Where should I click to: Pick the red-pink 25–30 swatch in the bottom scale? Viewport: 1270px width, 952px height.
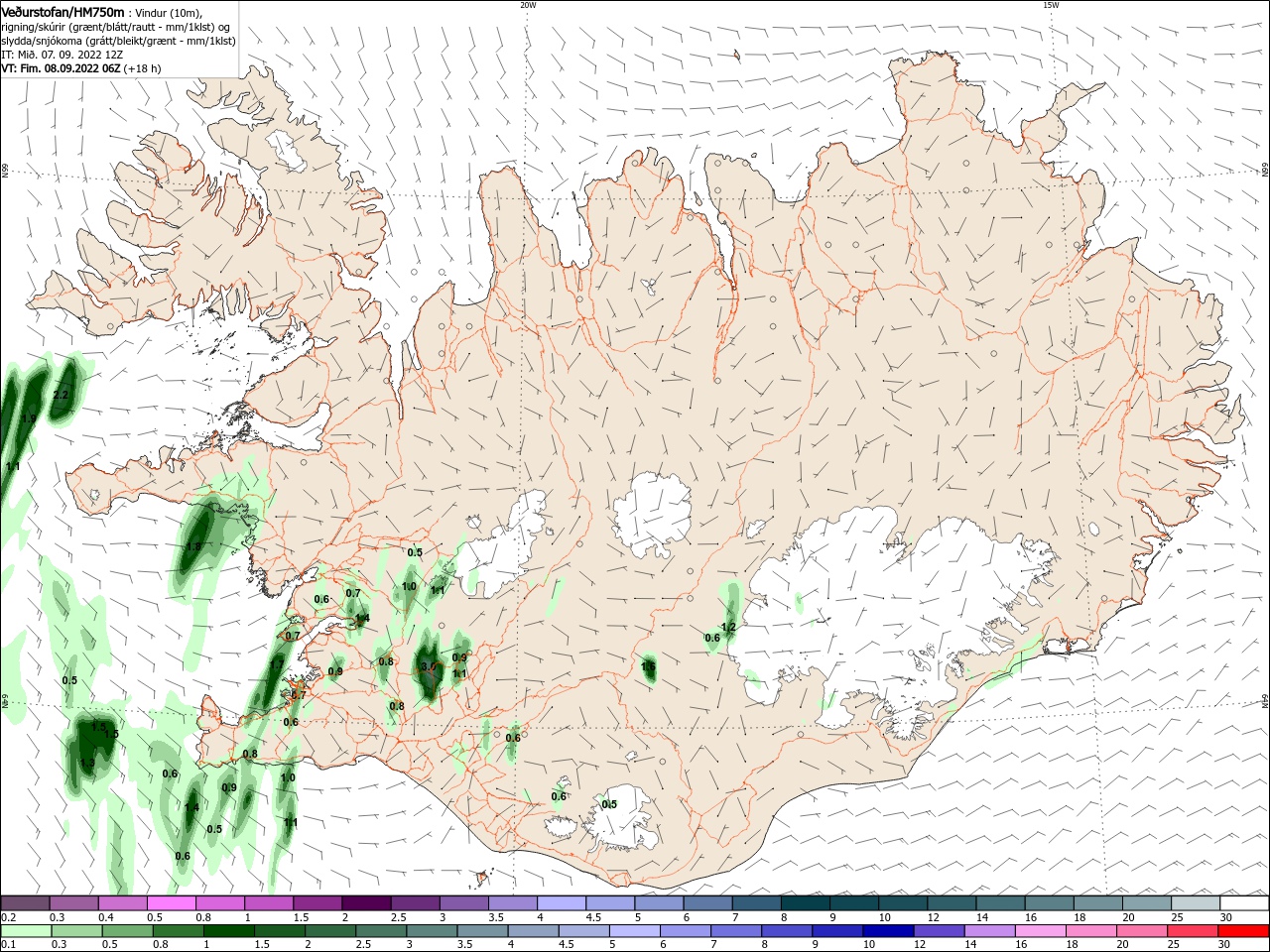coord(1194,931)
